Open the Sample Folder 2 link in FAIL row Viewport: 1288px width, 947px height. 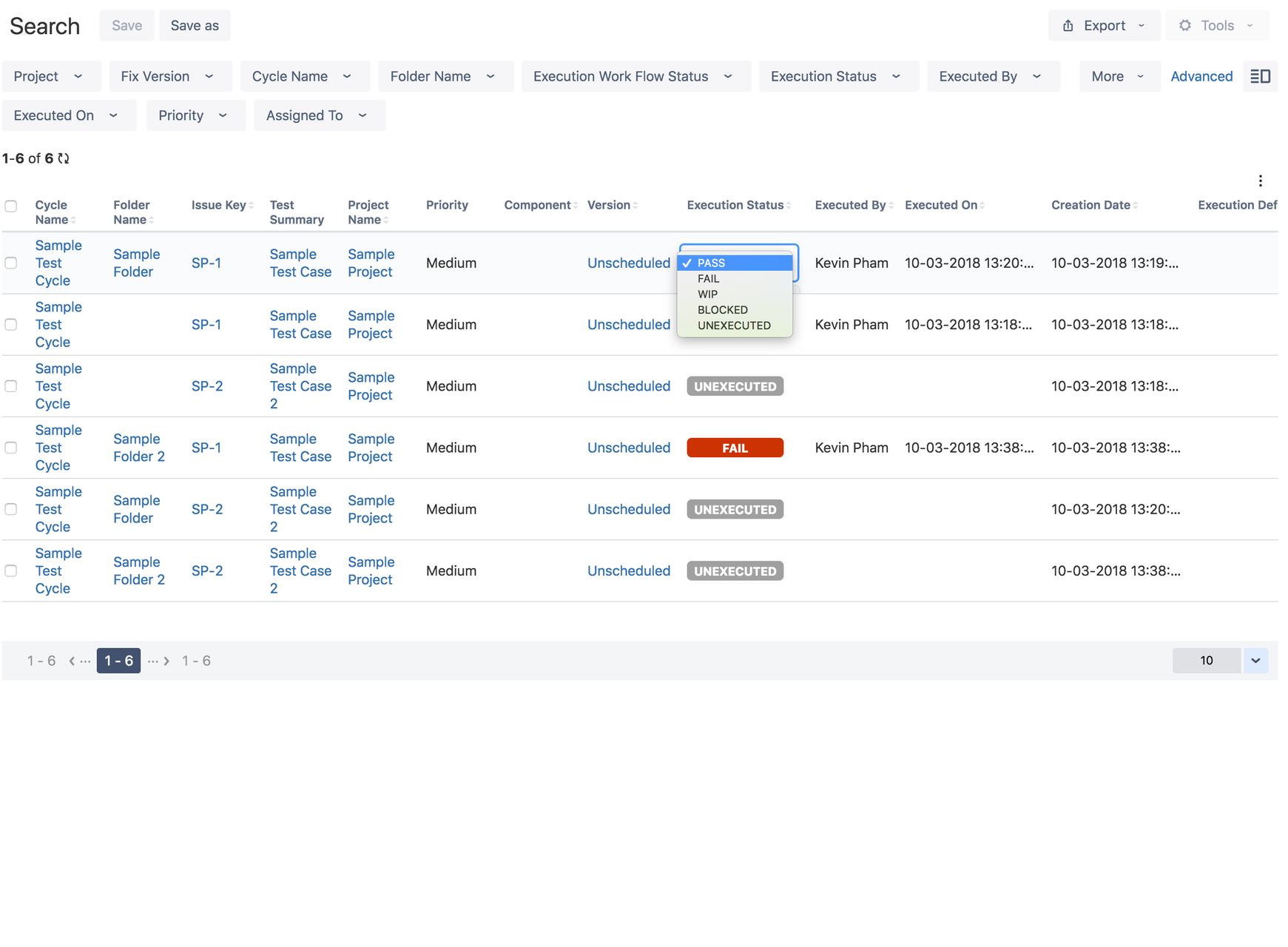(139, 448)
